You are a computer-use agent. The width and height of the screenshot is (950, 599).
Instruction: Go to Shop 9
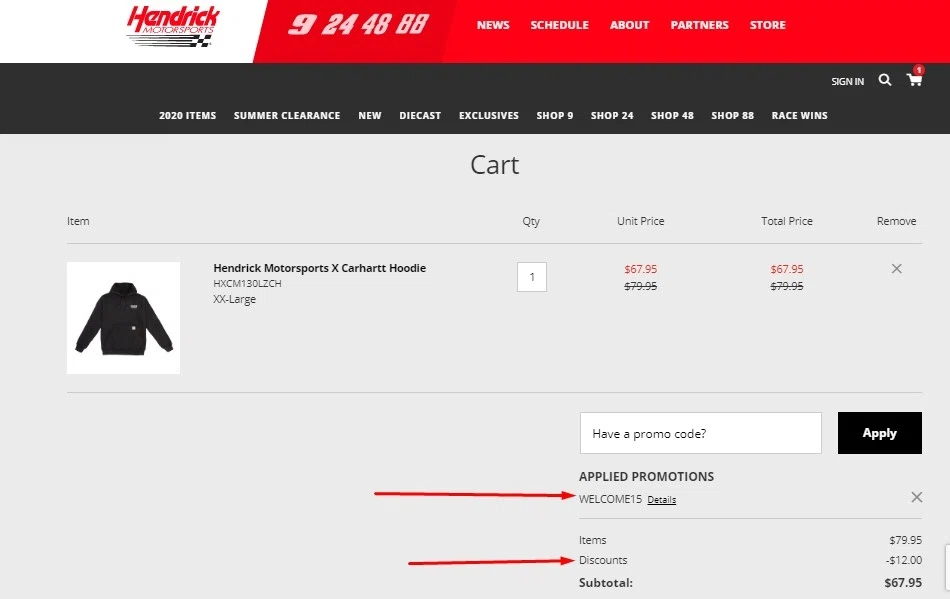[x=554, y=115]
